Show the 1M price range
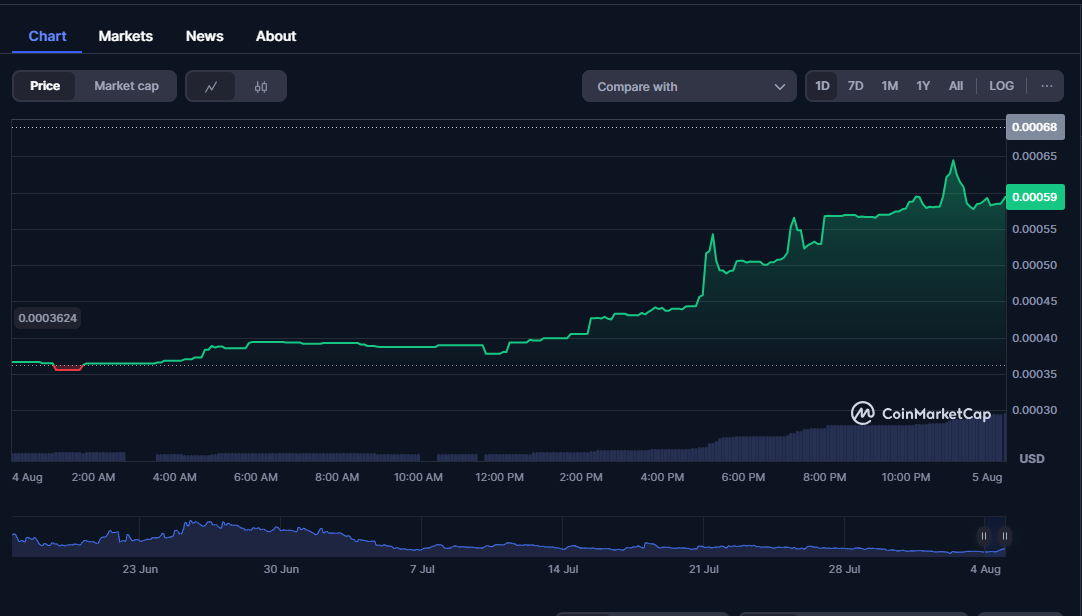1082x616 pixels. pos(889,86)
